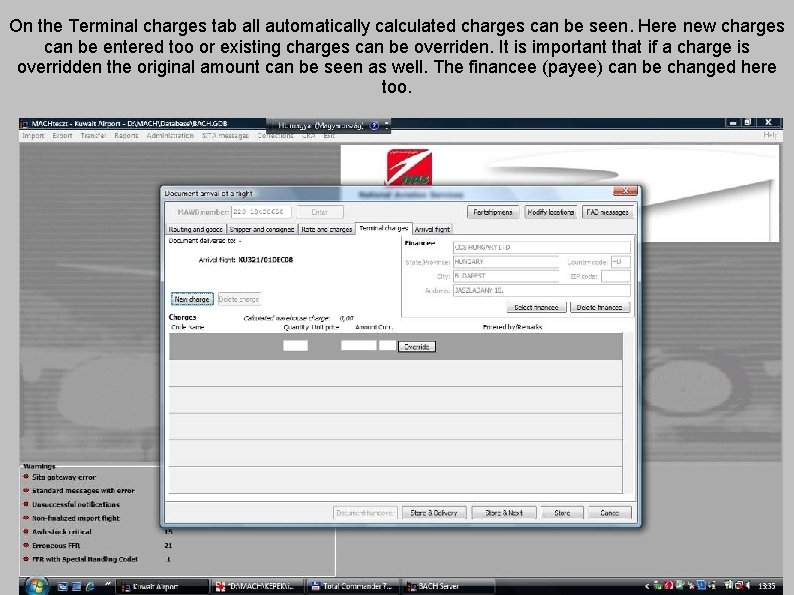Click the Currency field beside Override

tap(387, 345)
